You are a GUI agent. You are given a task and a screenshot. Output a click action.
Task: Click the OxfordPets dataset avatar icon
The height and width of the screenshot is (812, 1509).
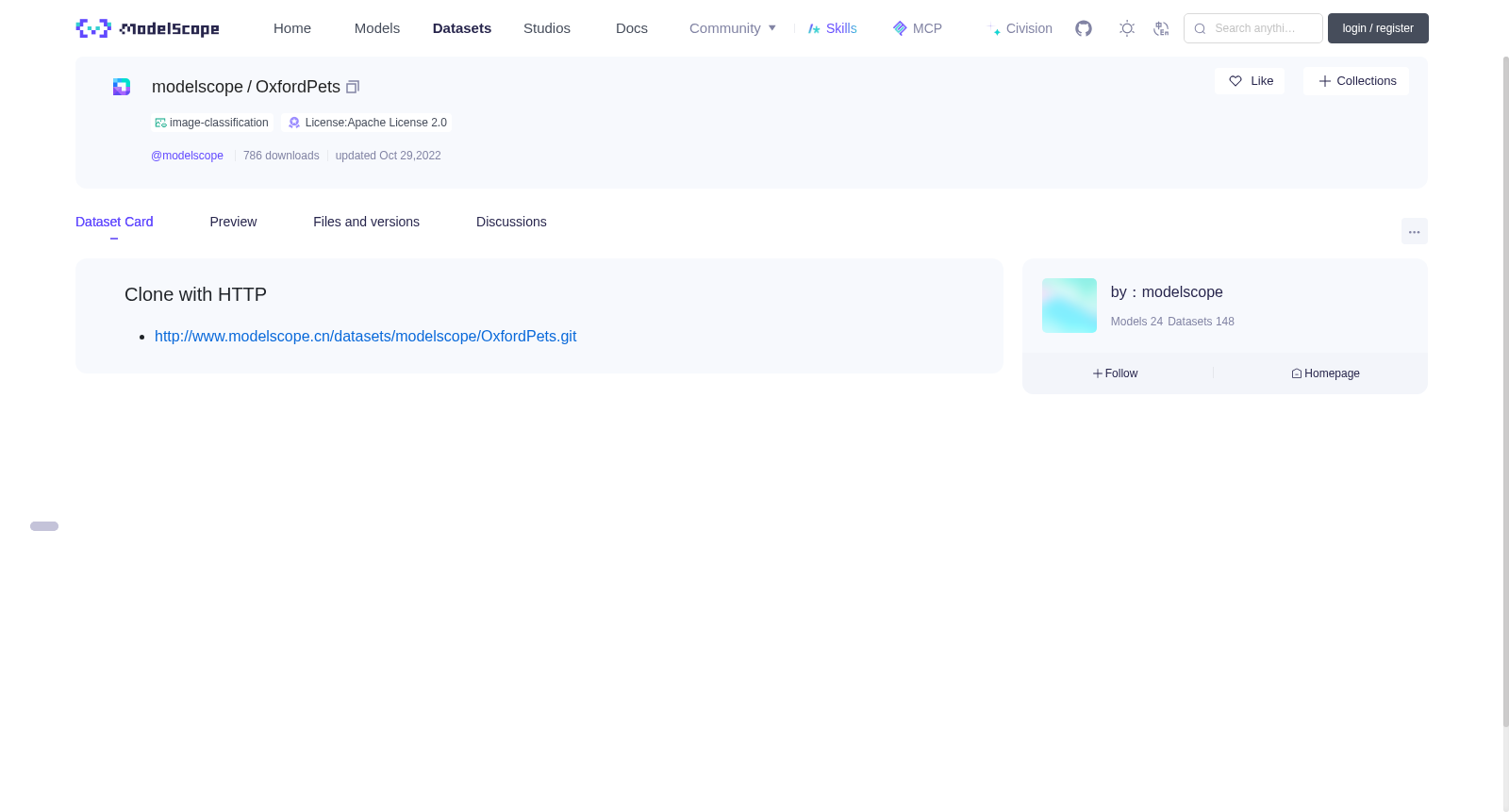pos(122,87)
